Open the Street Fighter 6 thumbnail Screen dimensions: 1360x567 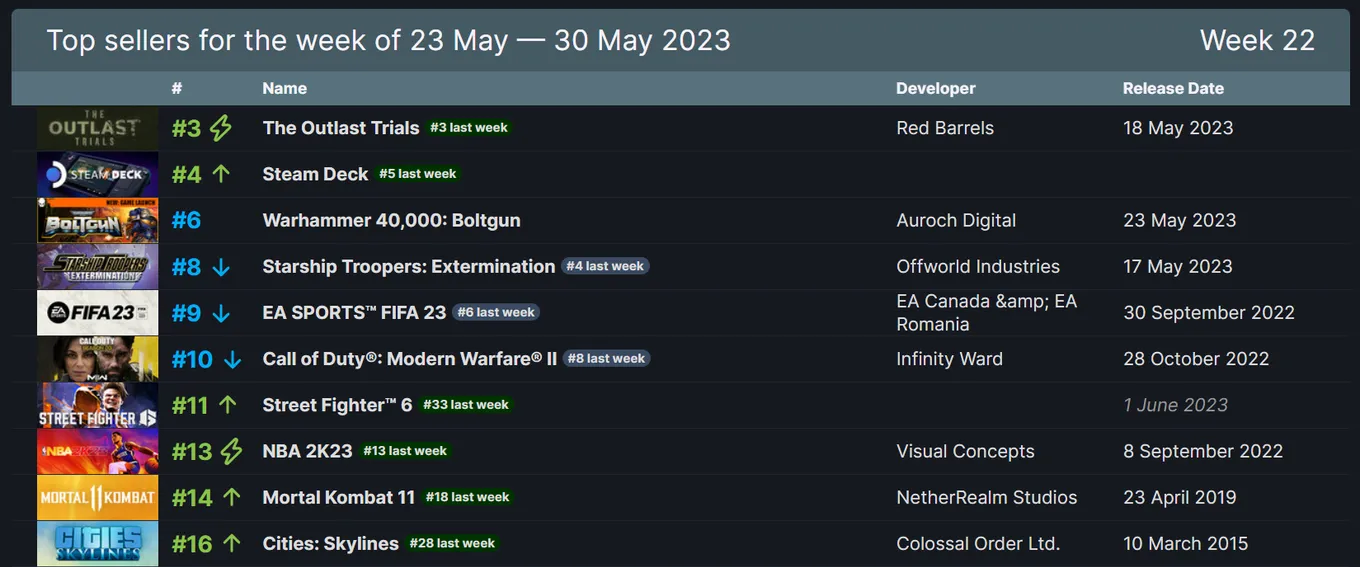coord(97,405)
